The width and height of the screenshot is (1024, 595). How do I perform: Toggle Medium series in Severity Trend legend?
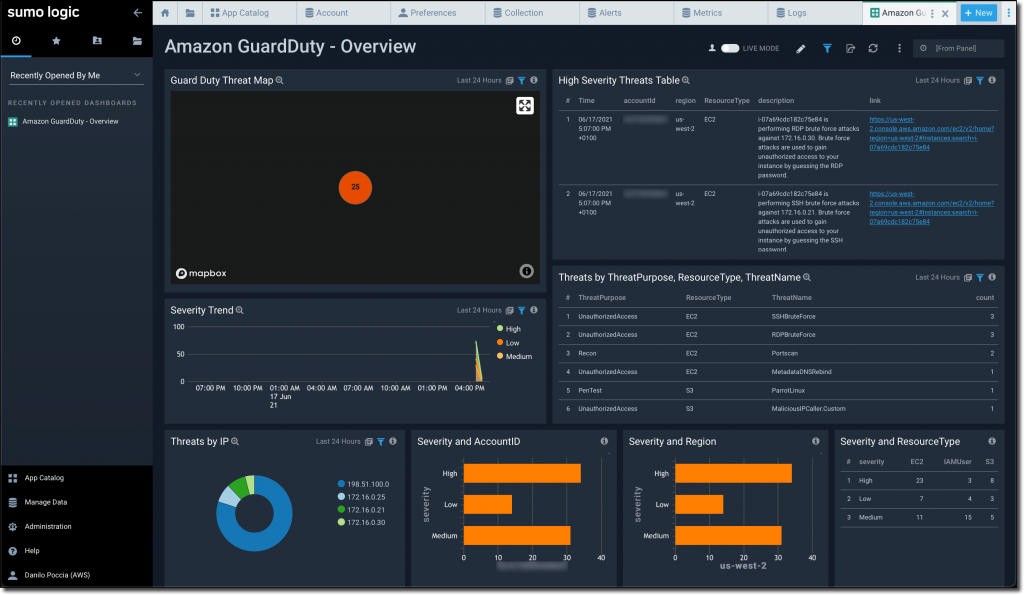pyautogui.click(x=515, y=357)
